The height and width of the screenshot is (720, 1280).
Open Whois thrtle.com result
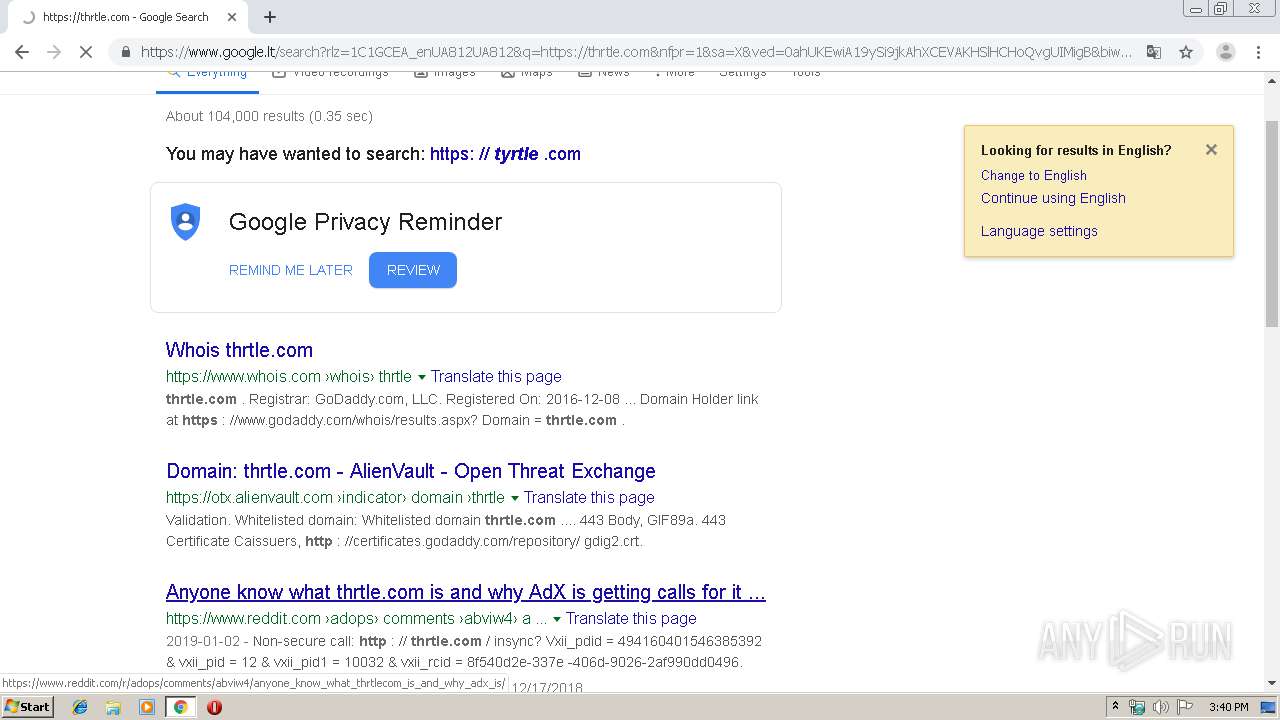239,350
